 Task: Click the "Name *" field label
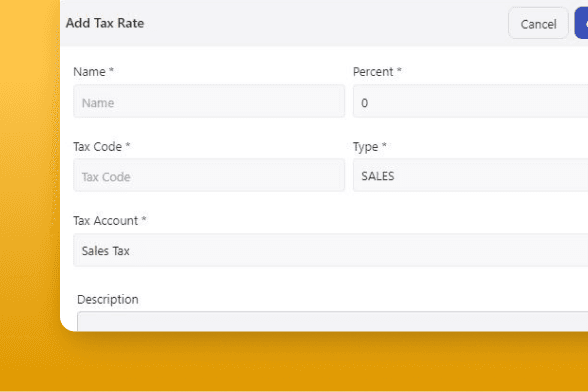[x=93, y=71]
